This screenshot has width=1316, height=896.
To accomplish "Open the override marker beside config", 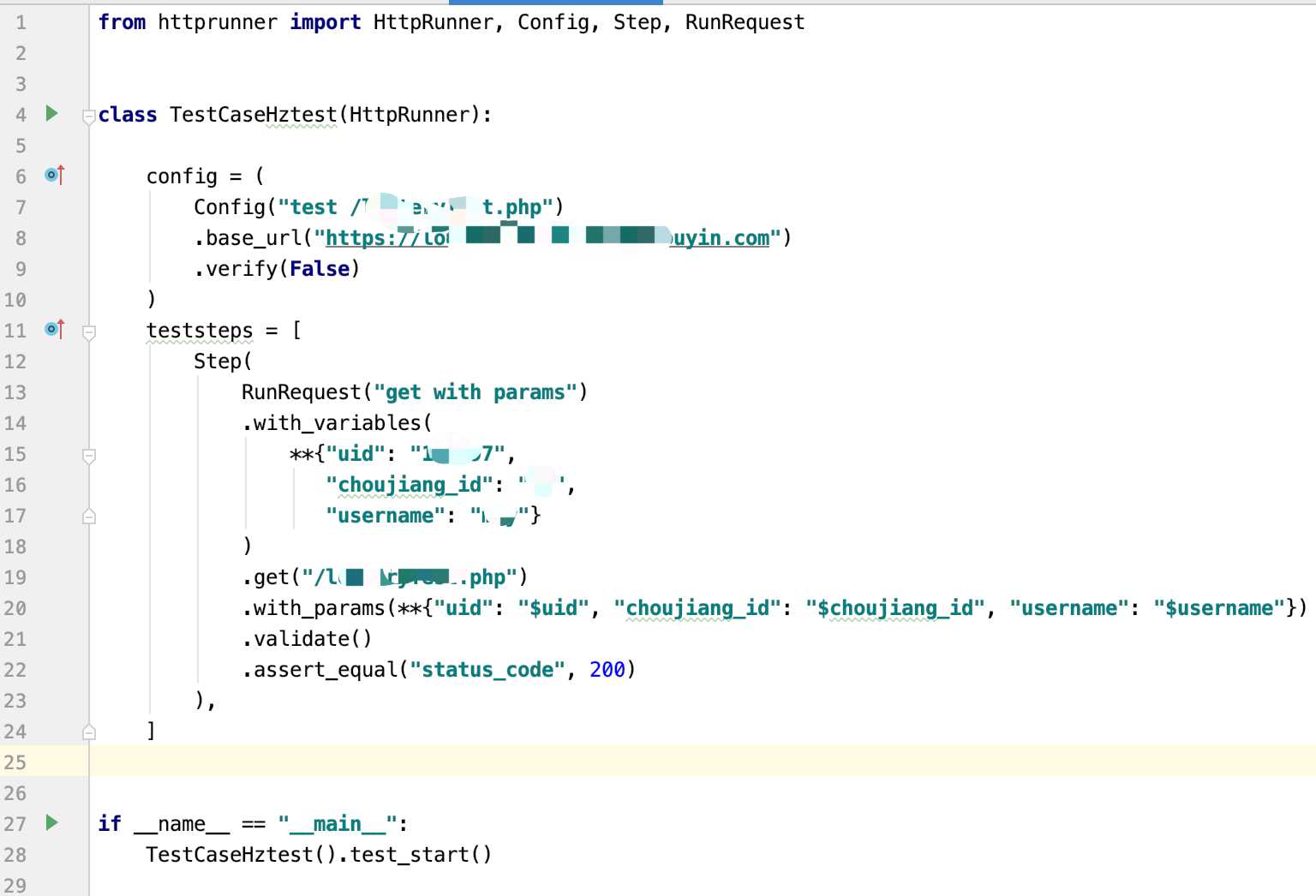I will [x=55, y=176].
